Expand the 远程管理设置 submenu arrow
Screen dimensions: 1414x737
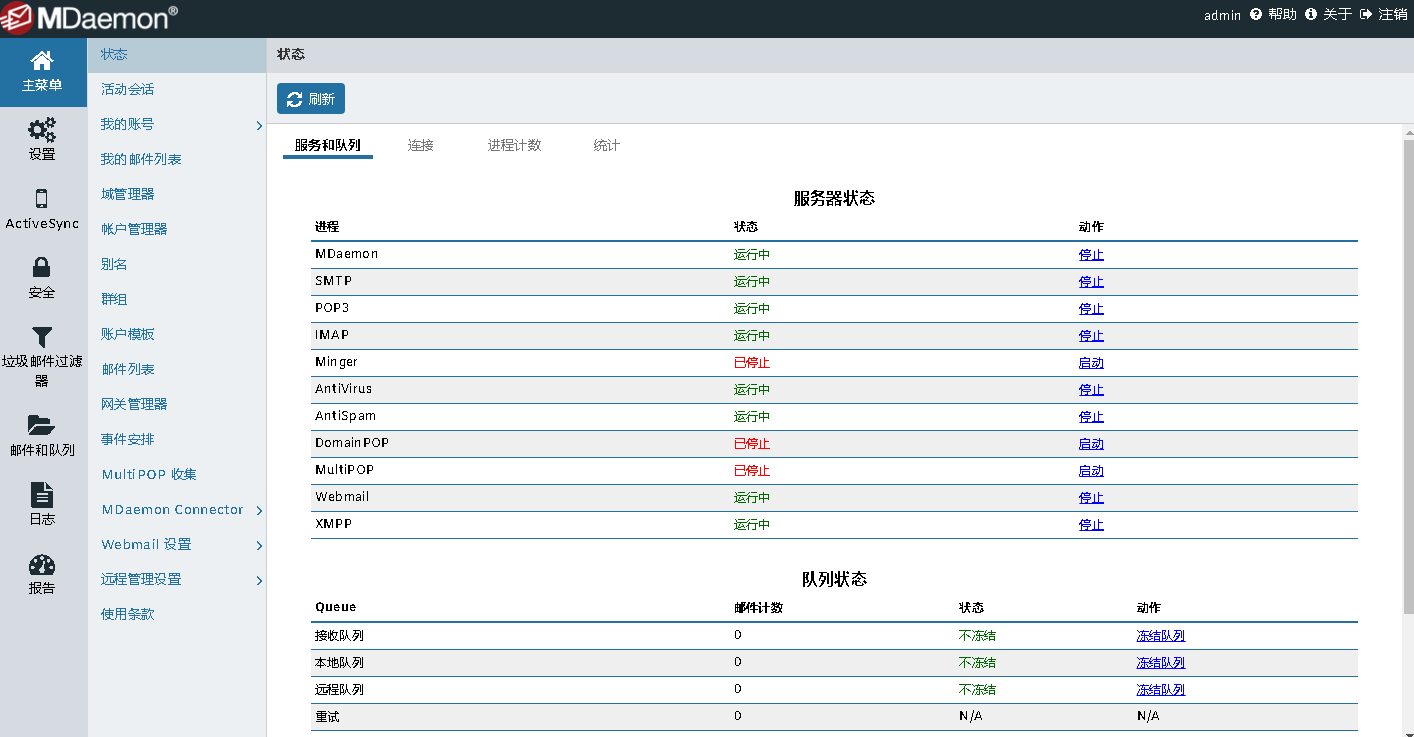pyautogui.click(x=259, y=581)
